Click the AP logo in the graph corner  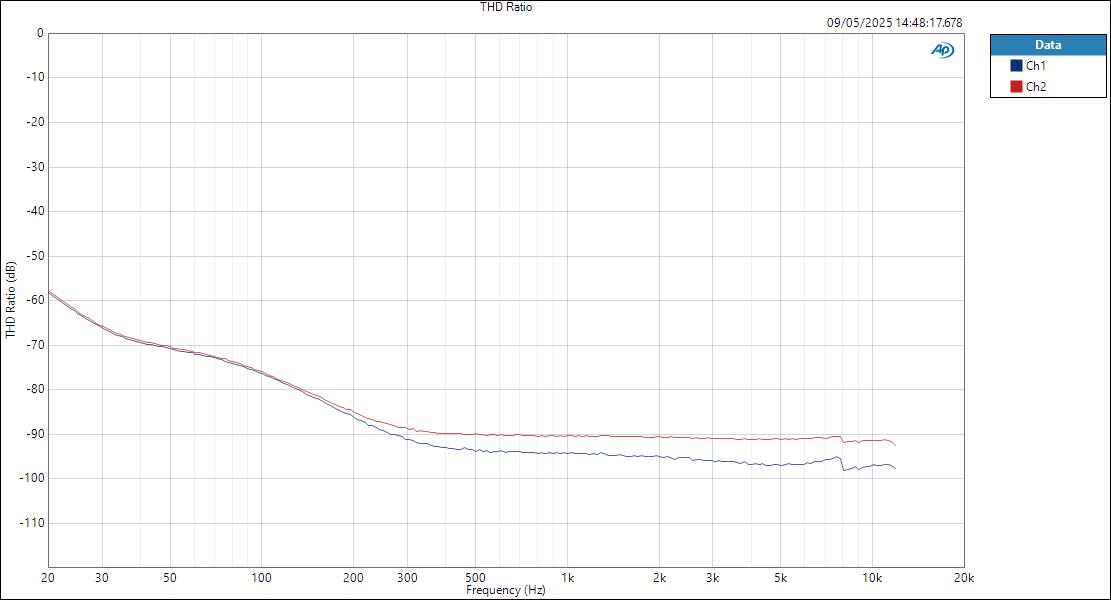pyautogui.click(x=941, y=47)
